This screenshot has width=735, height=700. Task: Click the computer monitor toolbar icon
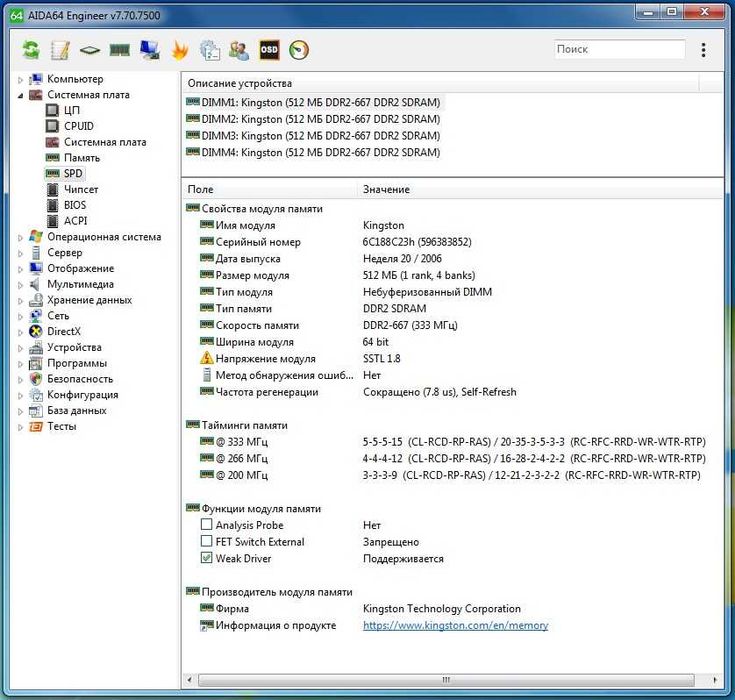pyautogui.click(x=150, y=50)
